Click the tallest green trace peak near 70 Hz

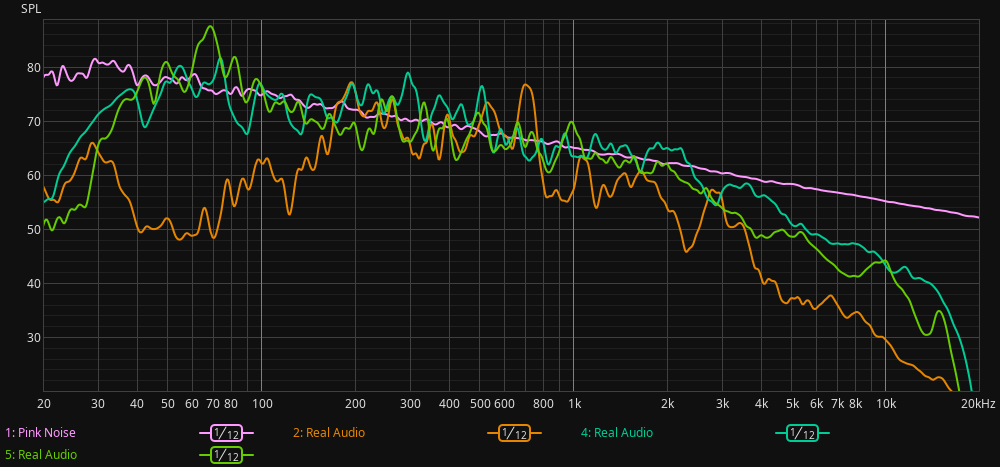click(210, 27)
